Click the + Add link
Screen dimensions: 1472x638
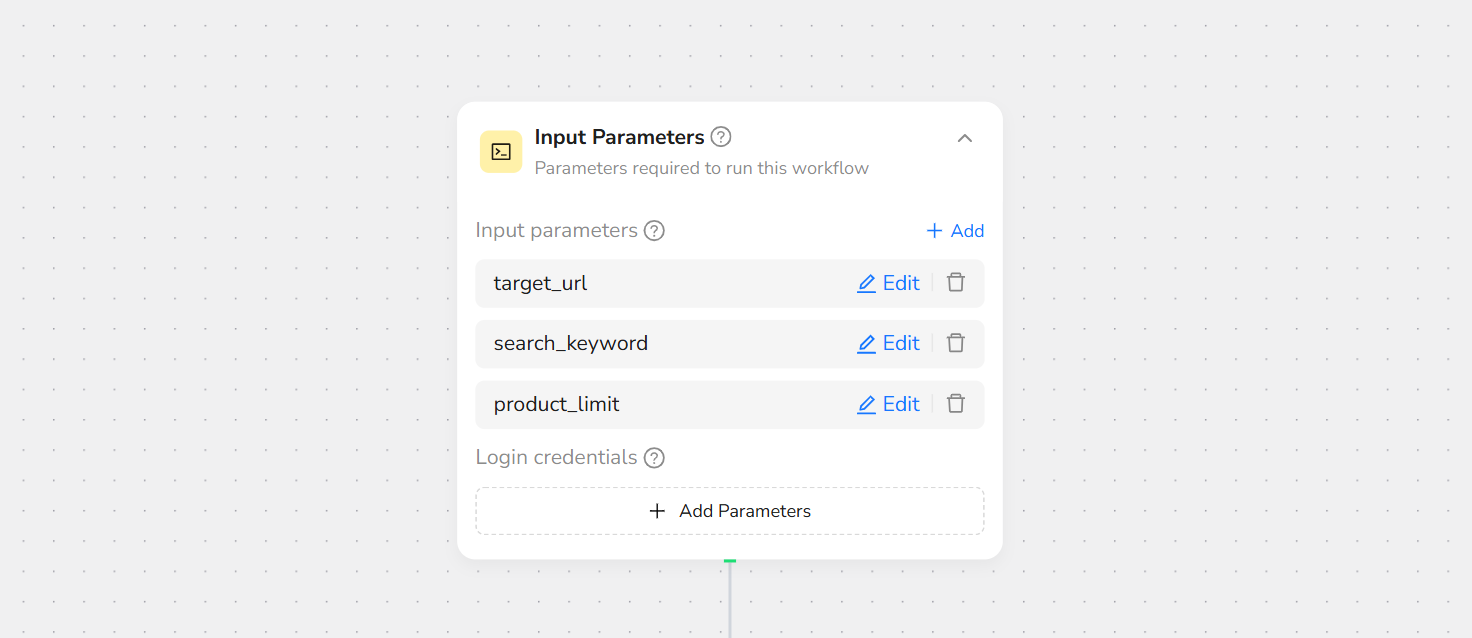pyautogui.click(x=955, y=231)
